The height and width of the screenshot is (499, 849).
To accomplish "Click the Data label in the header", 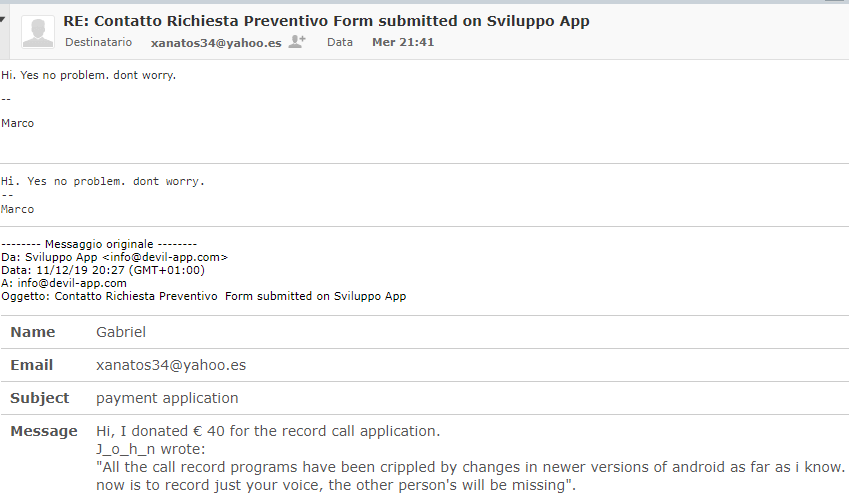I will tap(340, 43).
